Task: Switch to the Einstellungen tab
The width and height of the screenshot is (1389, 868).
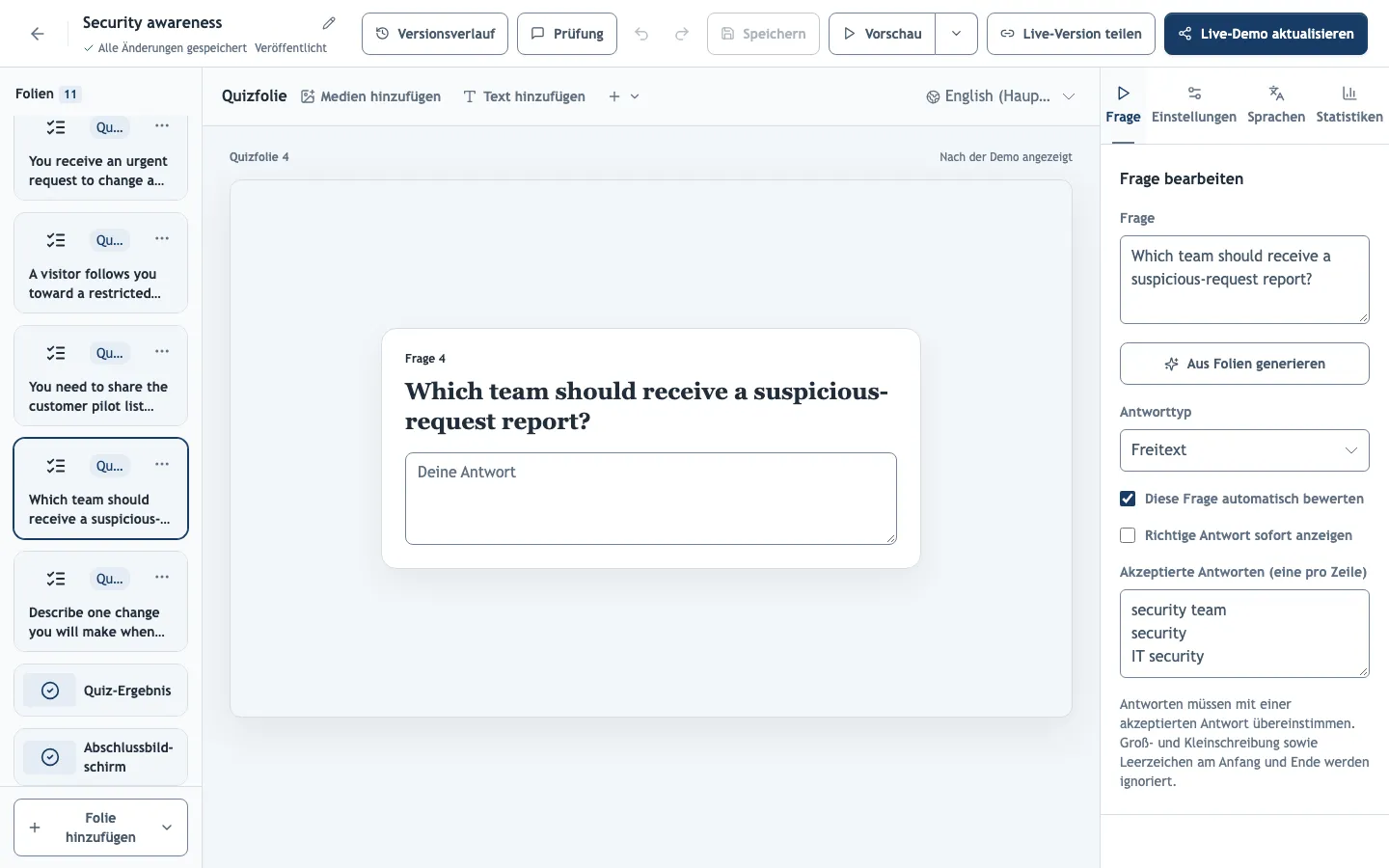Action: (x=1194, y=105)
